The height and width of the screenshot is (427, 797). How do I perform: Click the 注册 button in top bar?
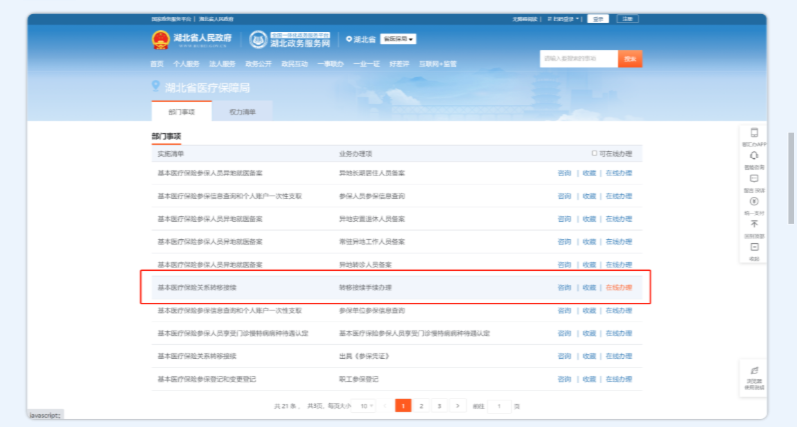627,19
